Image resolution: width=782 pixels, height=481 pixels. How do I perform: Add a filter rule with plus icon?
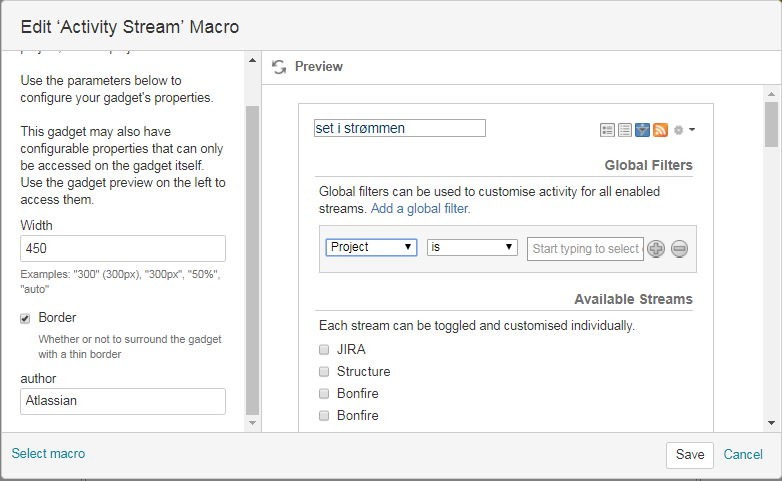[656, 249]
